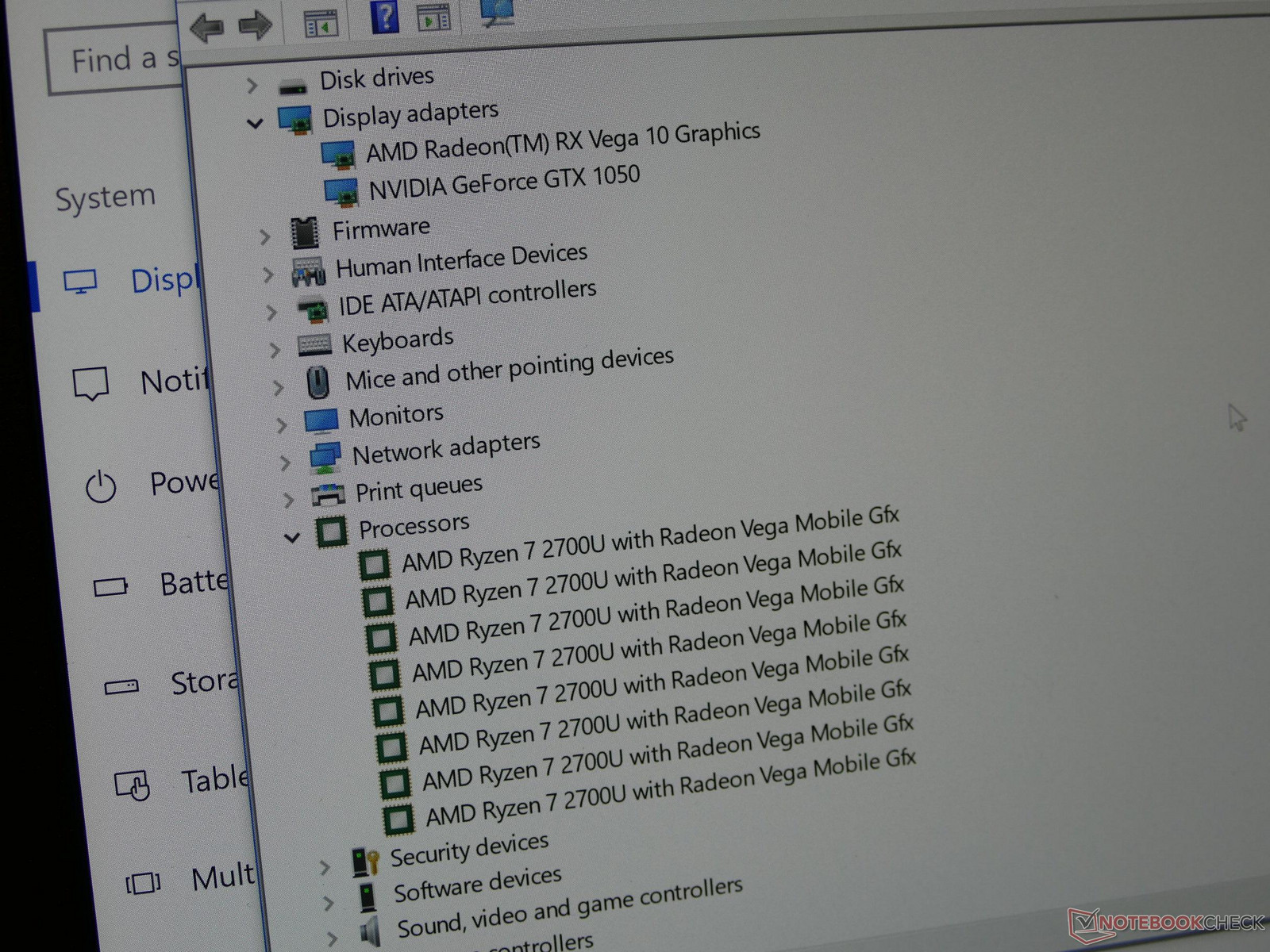The height and width of the screenshot is (952, 1270).
Task: Expand the Network adapters node
Action: pos(285,462)
